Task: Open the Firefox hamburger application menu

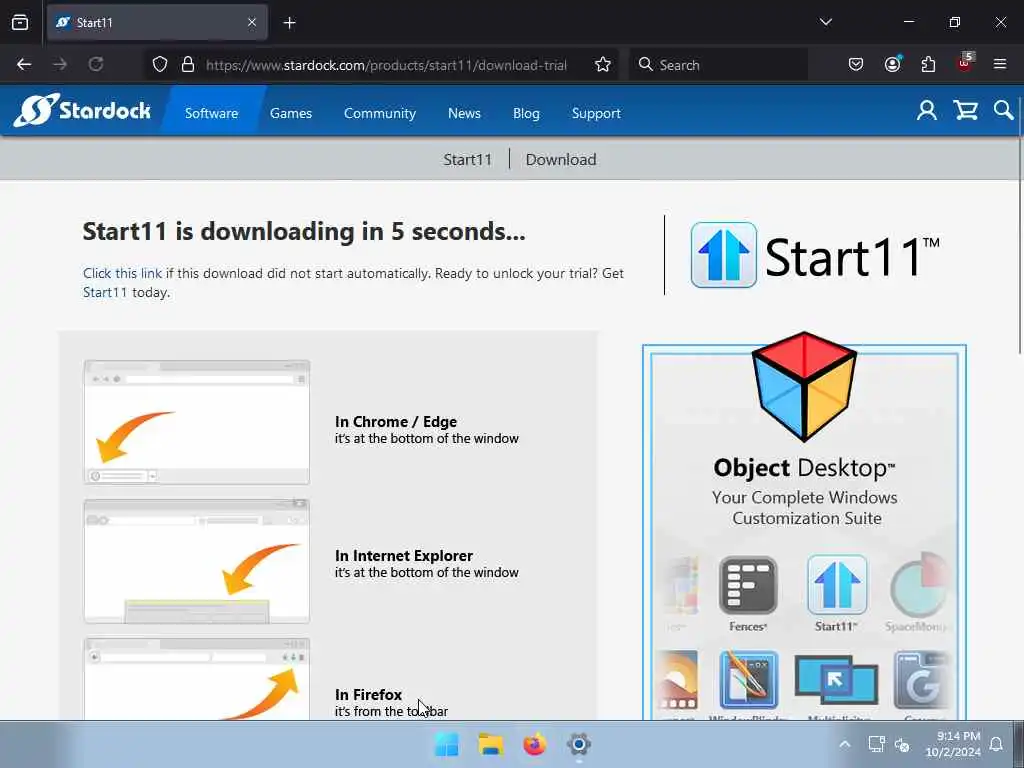Action: tap(1000, 64)
